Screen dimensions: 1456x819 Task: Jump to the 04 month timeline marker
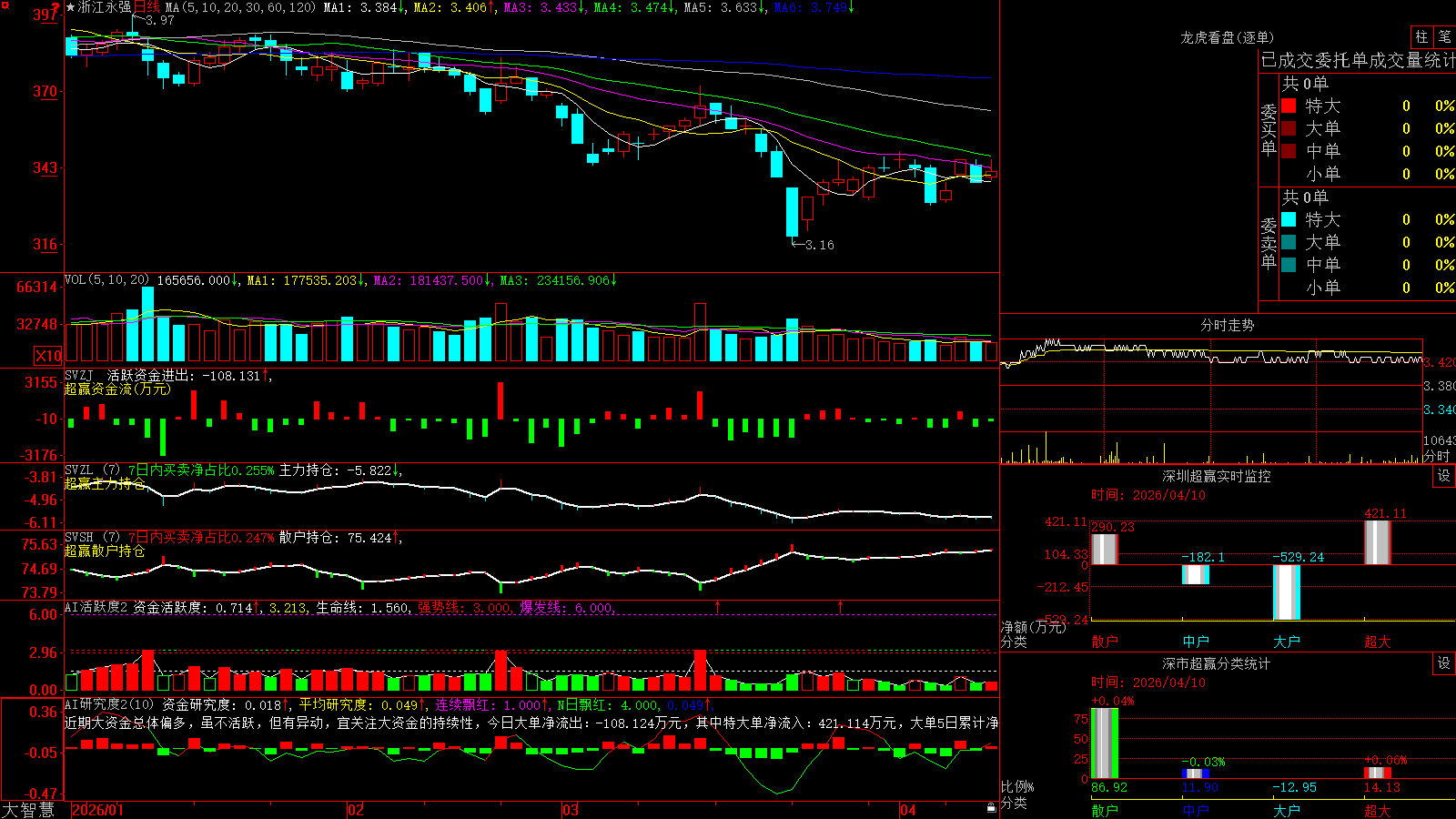pos(908,810)
